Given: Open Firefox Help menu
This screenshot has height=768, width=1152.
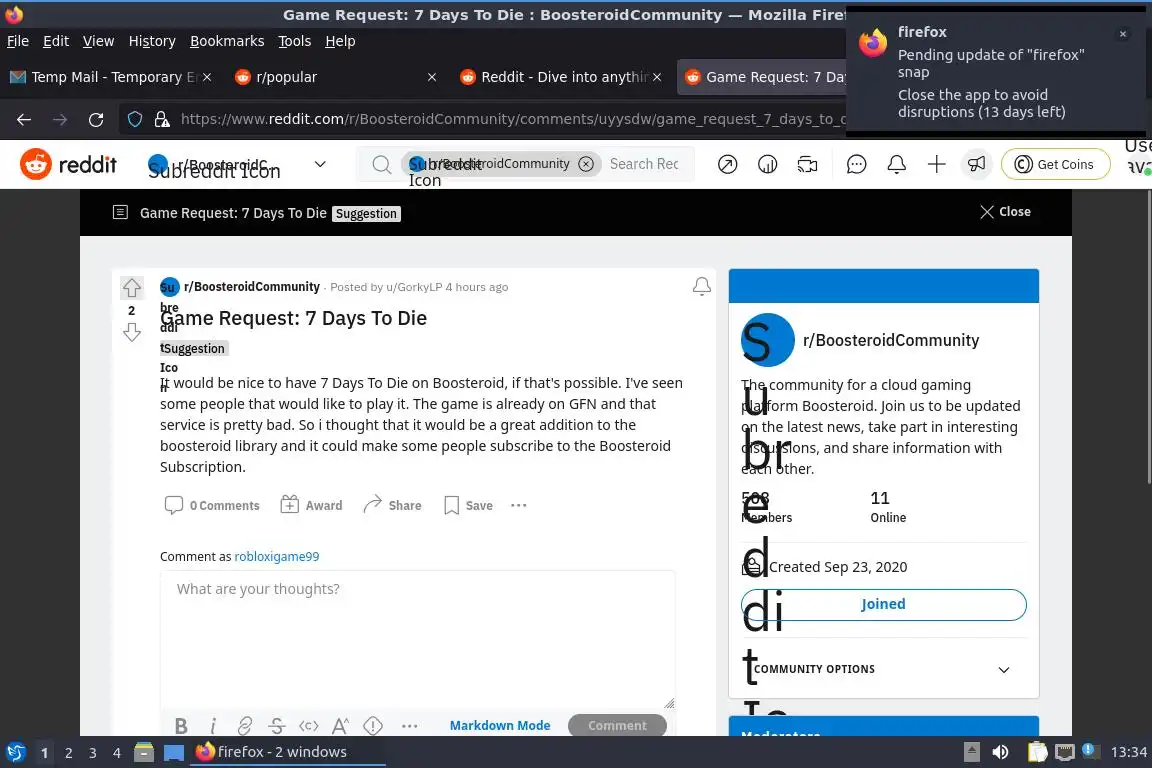Looking at the screenshot, I should [340, 41].
